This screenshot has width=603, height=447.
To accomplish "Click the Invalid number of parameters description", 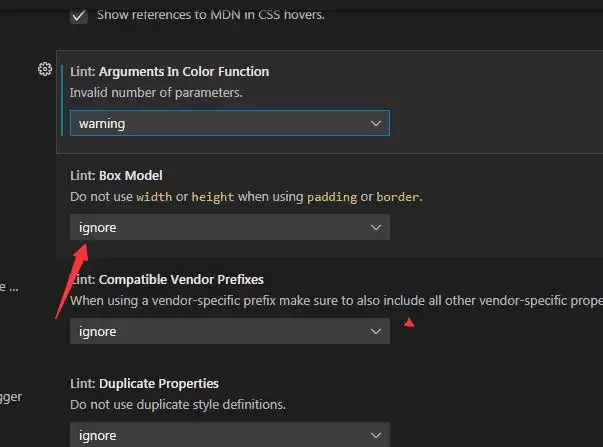I will [157, 93].
